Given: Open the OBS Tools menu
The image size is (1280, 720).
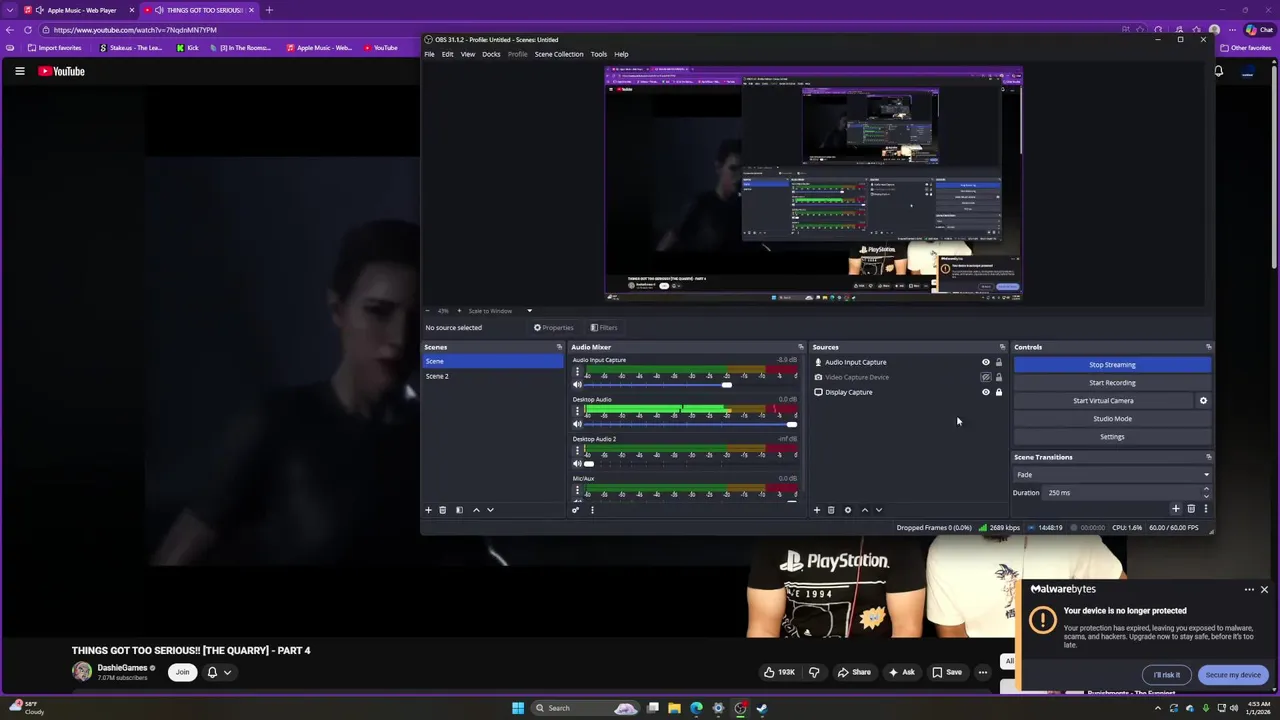Looking at the screenshot, I should [598, 54].
